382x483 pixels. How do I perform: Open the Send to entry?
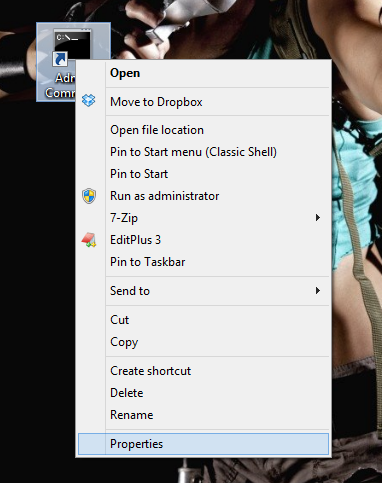(203, 291)
